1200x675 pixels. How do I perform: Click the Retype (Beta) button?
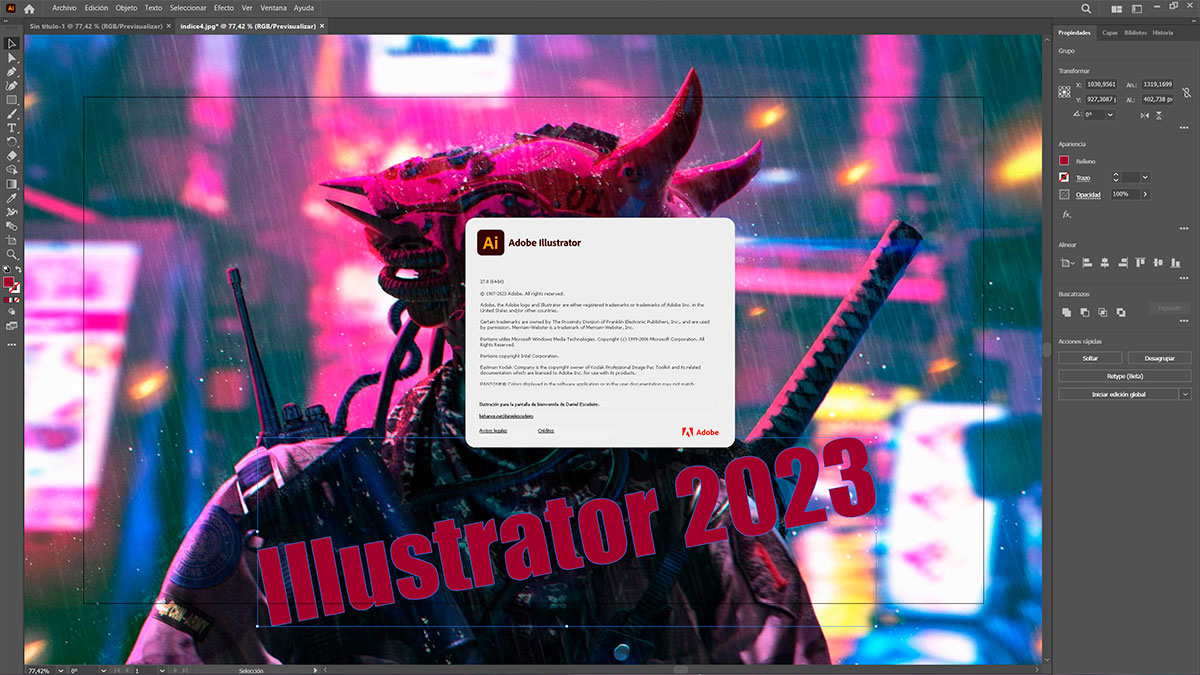click(1124, 376)
